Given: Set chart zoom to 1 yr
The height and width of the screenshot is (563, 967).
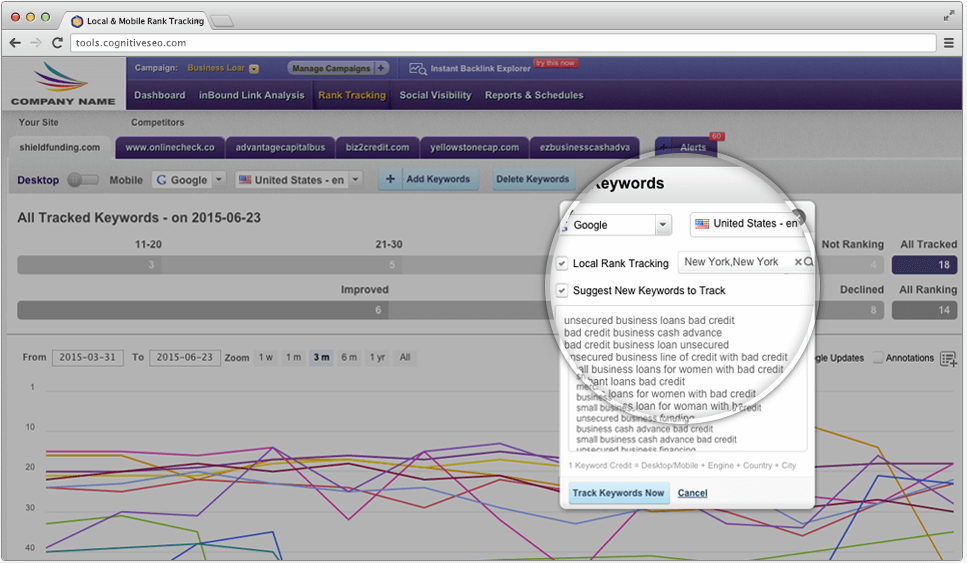Looking at the screenshot, I should [x=377, y=357].
